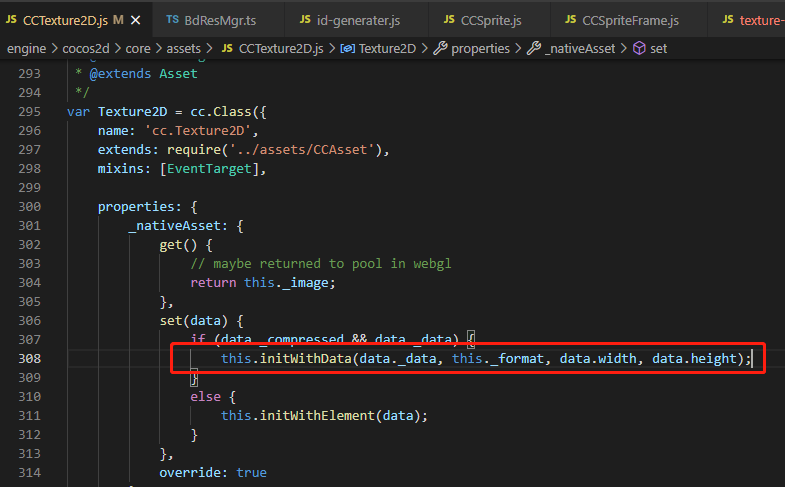Screen dimensions: 785x487
Task: Open the cocos2d breadcrumb folder
Action: [x=86, y=49]
